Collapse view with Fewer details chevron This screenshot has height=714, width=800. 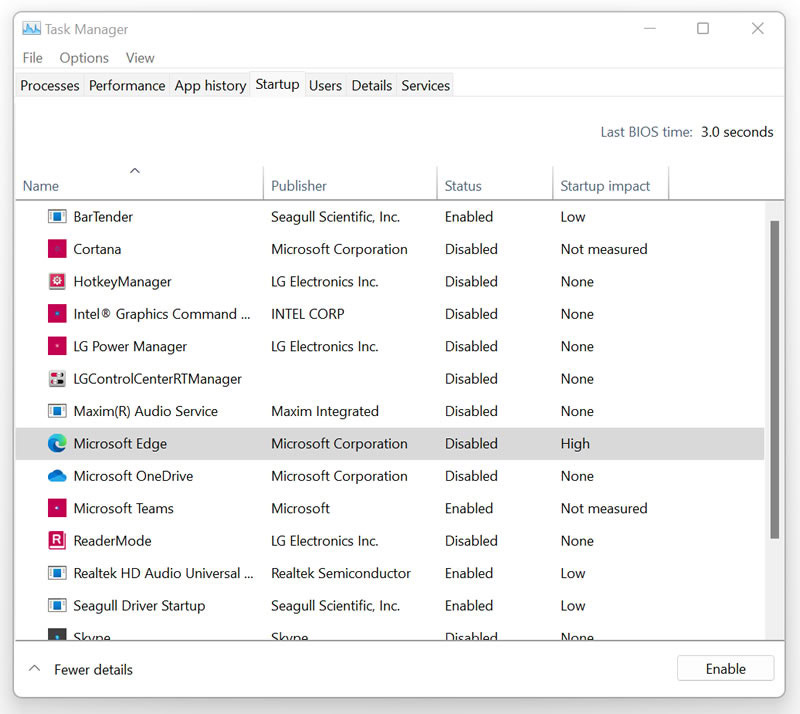point(34,669)
